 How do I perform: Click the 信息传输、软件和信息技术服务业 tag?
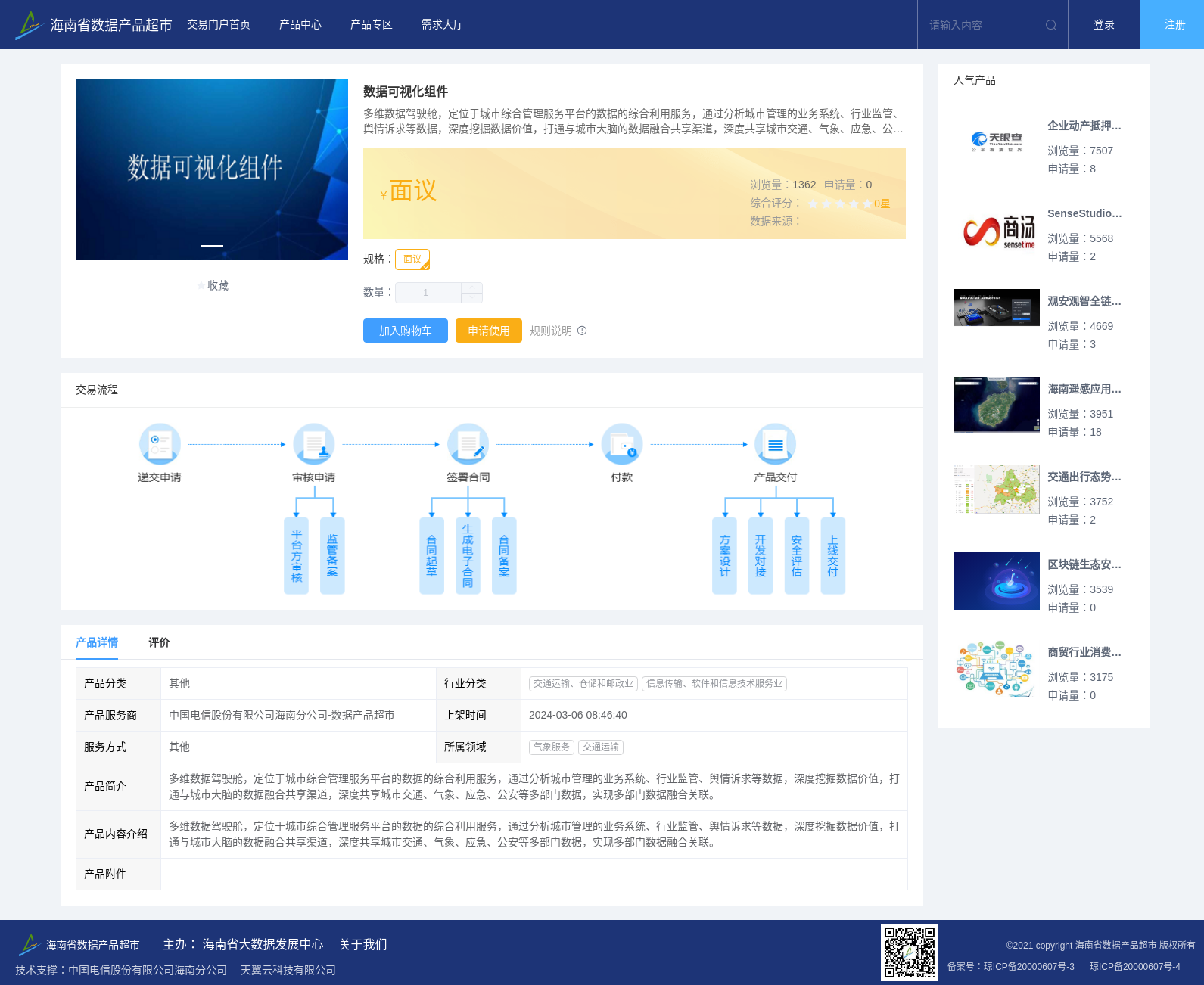coord(714,683)
